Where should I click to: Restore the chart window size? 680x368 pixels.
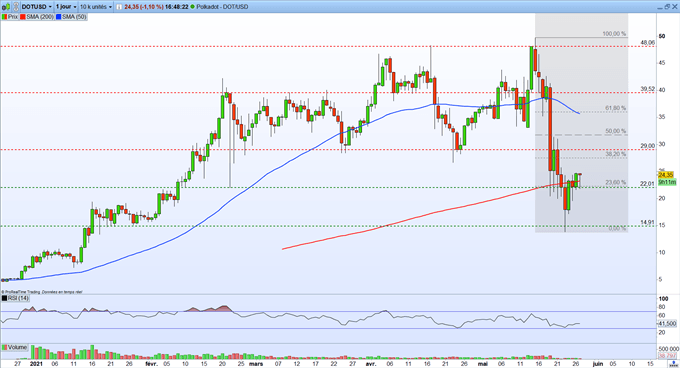667,7
